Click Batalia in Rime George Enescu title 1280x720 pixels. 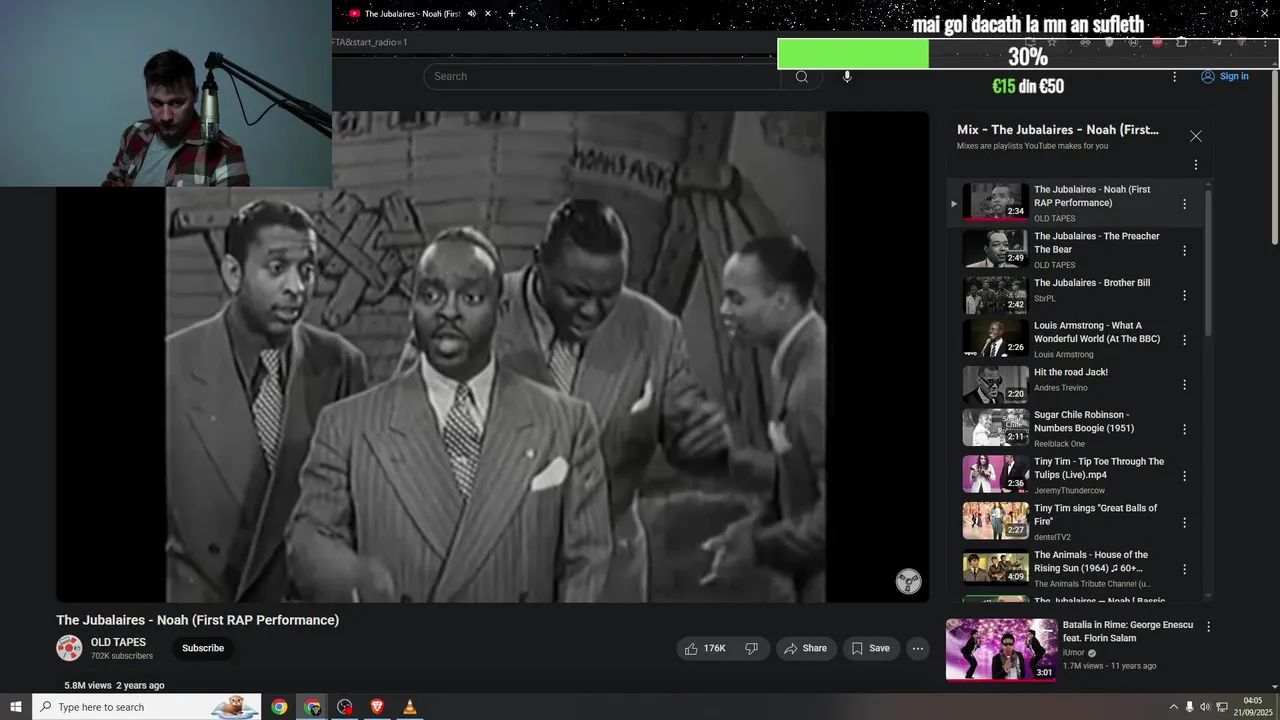click(x=1128, y=631)
